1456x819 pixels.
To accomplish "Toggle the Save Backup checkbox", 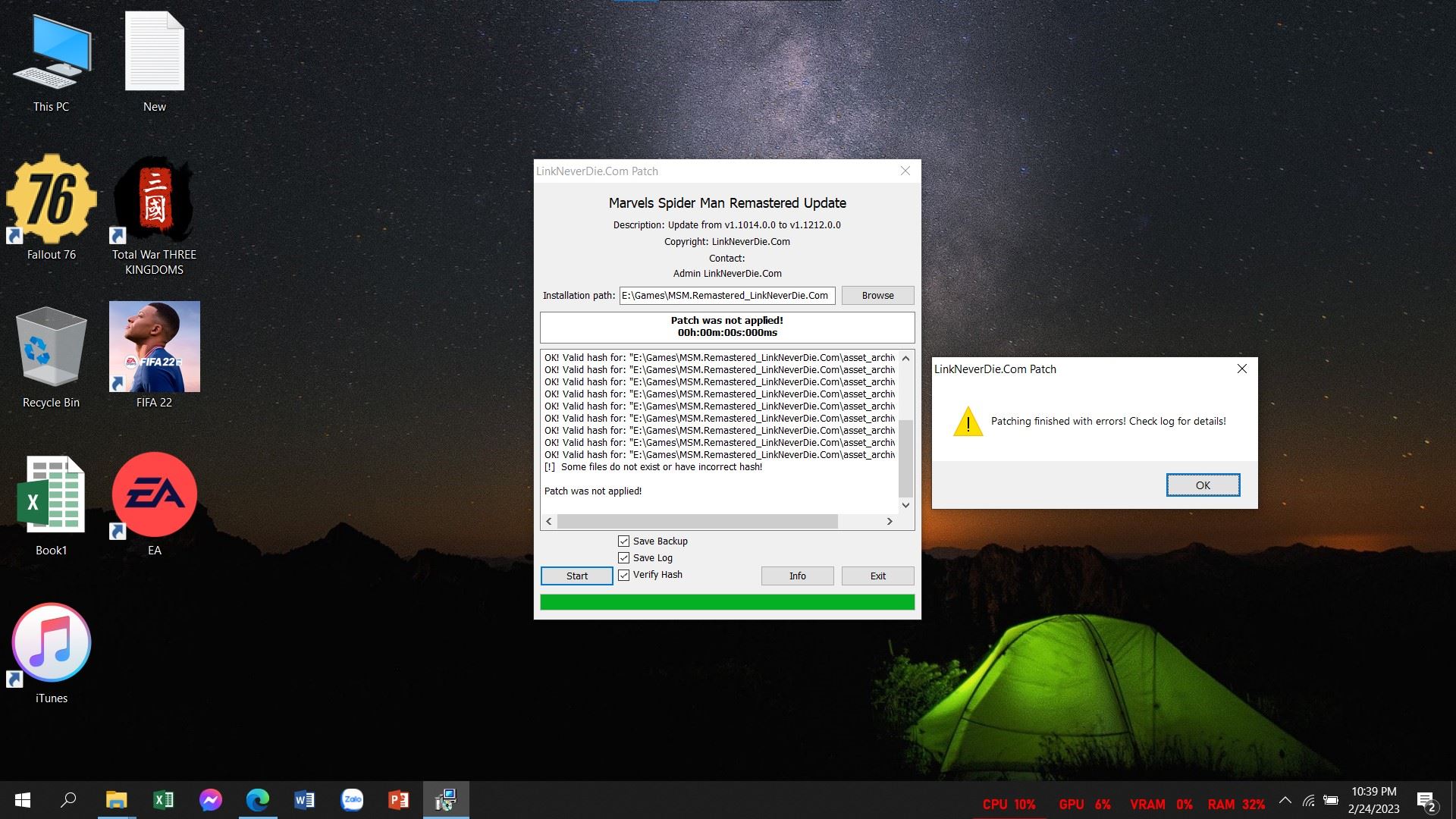I will tap(623, 541).
